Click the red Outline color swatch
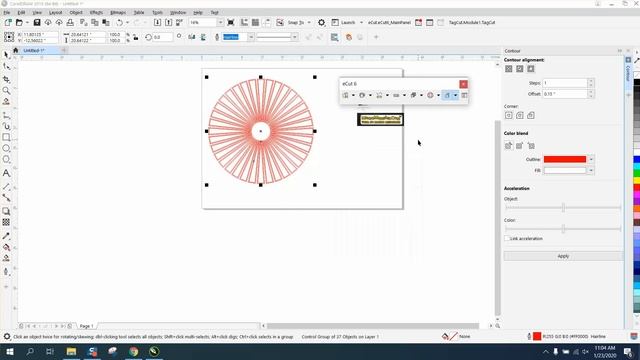This screenshot has height=360, width=640. pyautogui.click(x=565, y=160)
